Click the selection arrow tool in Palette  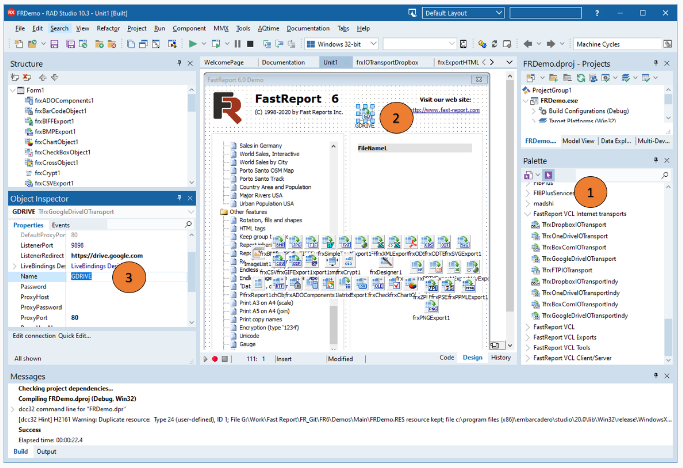pyautogui.click(x=548, y=175)
